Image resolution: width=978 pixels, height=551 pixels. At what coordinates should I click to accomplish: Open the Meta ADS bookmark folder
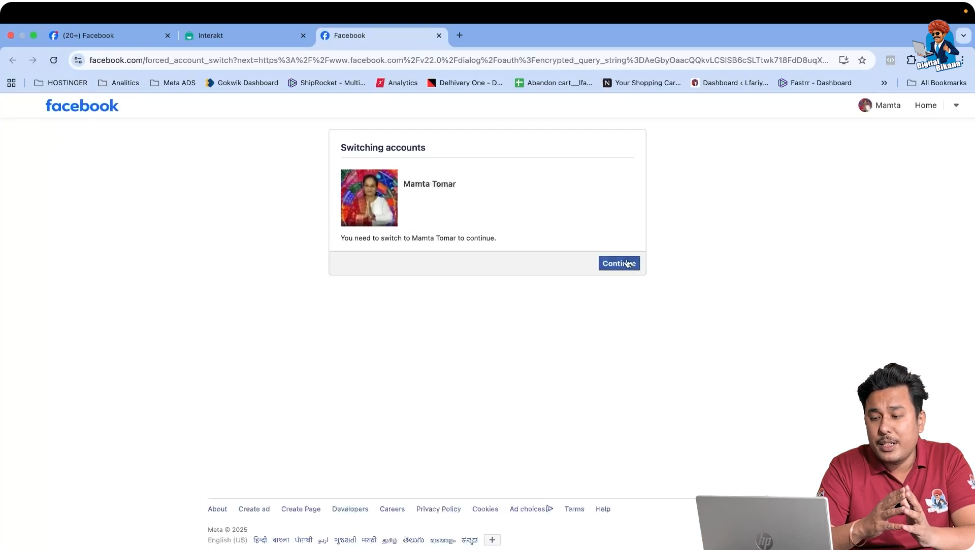click(173, 82)
